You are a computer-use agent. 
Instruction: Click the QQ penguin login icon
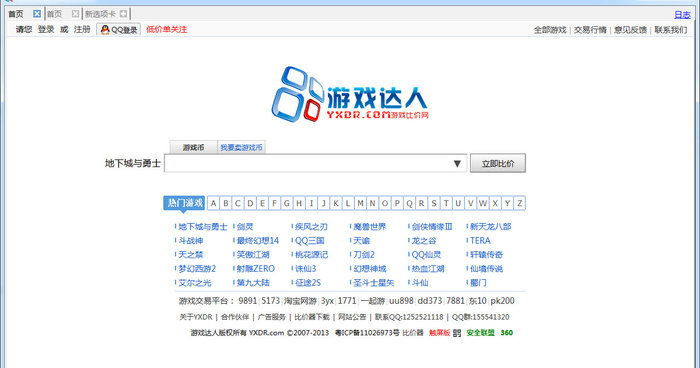[105, 29]
